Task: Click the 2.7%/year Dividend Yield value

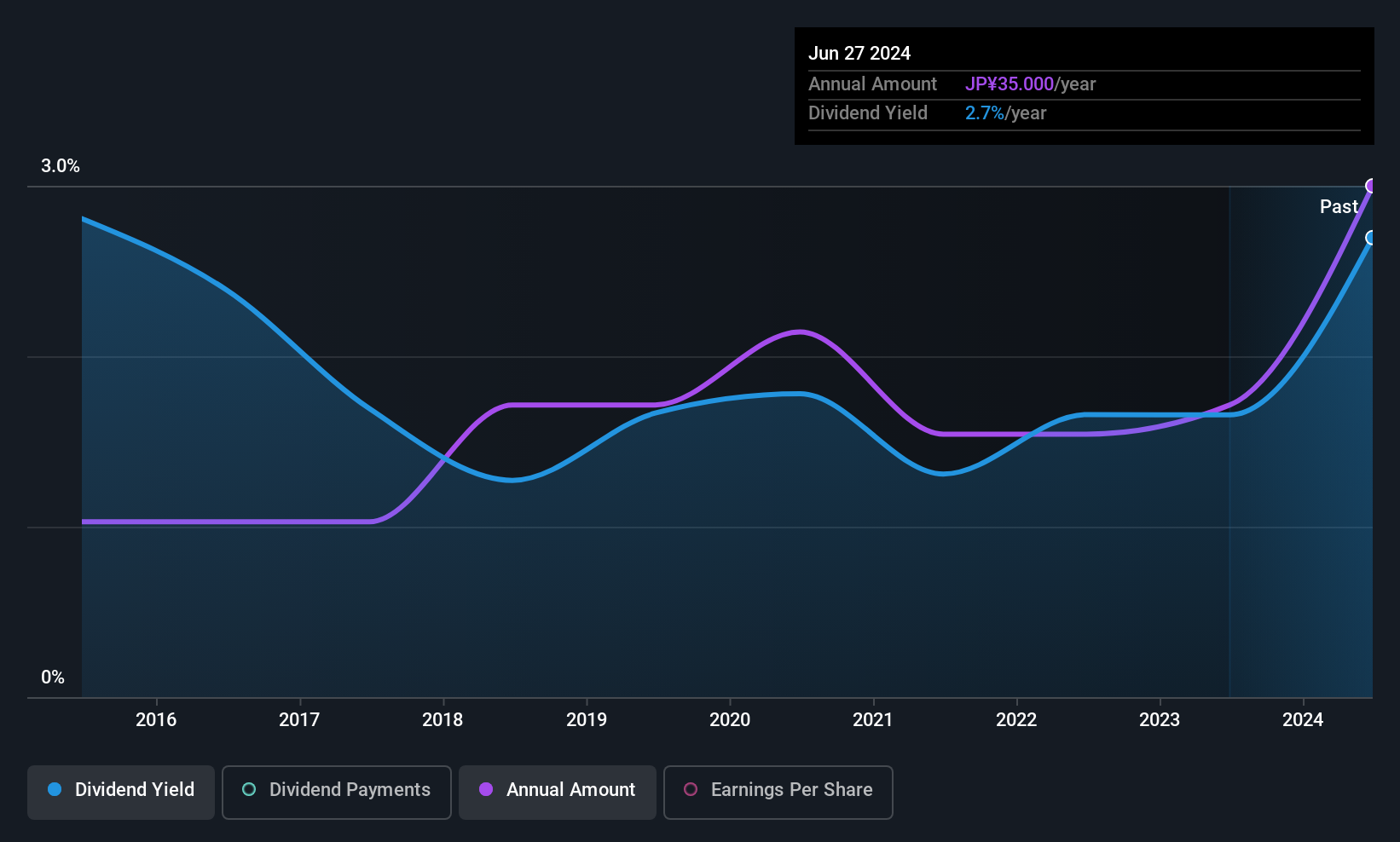Action: click(1005, 113)
